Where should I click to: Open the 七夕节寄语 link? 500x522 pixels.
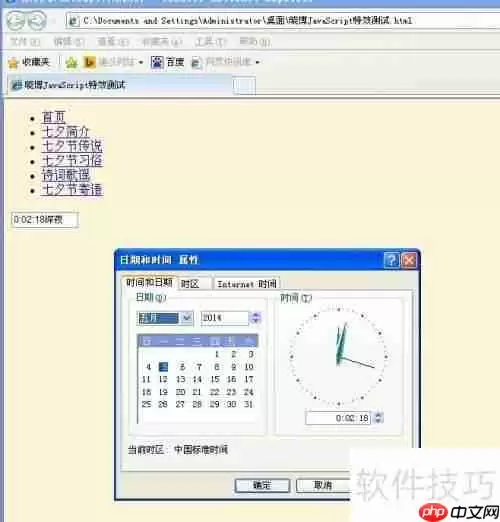click(x=72, y=189)
